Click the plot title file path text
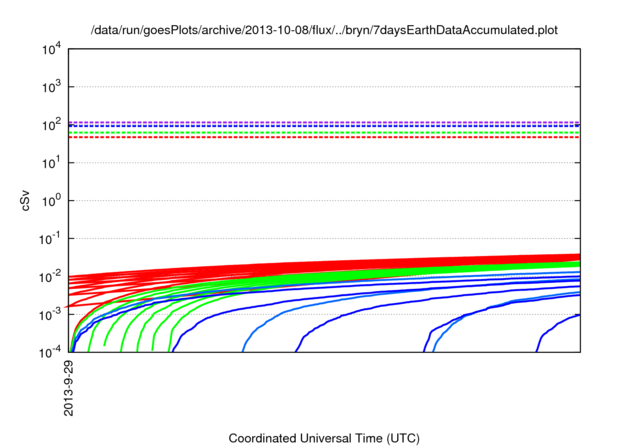 (323, 31)
